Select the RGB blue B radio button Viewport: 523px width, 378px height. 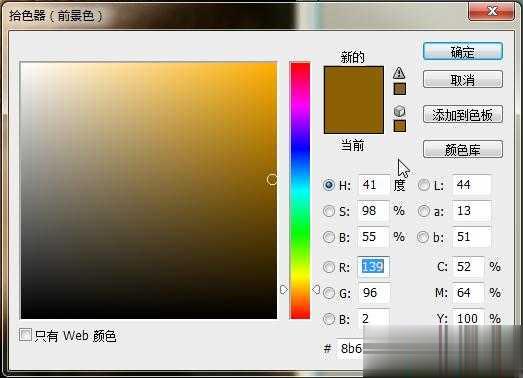point(329,319)
